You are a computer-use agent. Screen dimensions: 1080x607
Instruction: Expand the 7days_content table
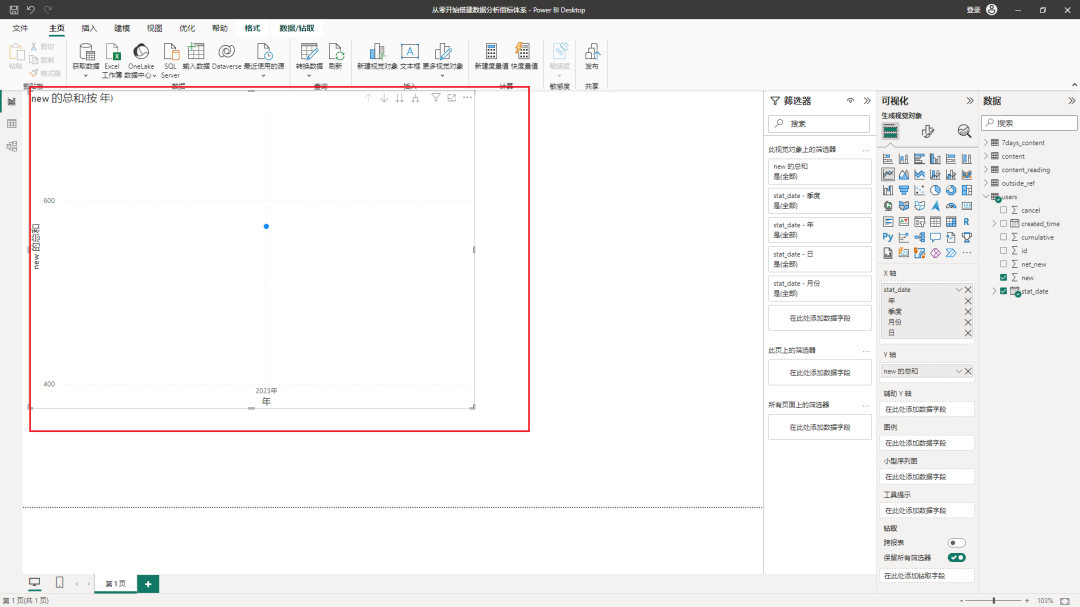[986, 143]
